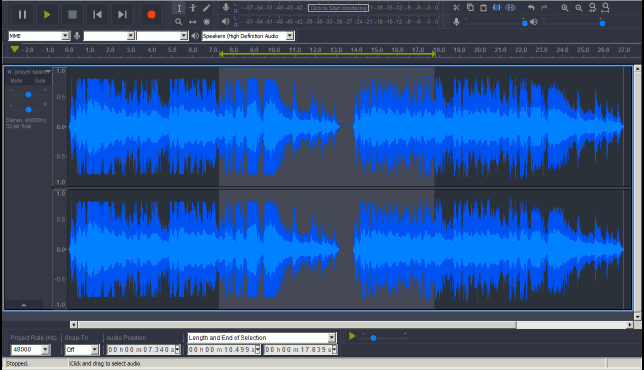This screenshot has height=370, width=644.
Task: Click the Silence audio icon
Action: click(x=511, y=8)
